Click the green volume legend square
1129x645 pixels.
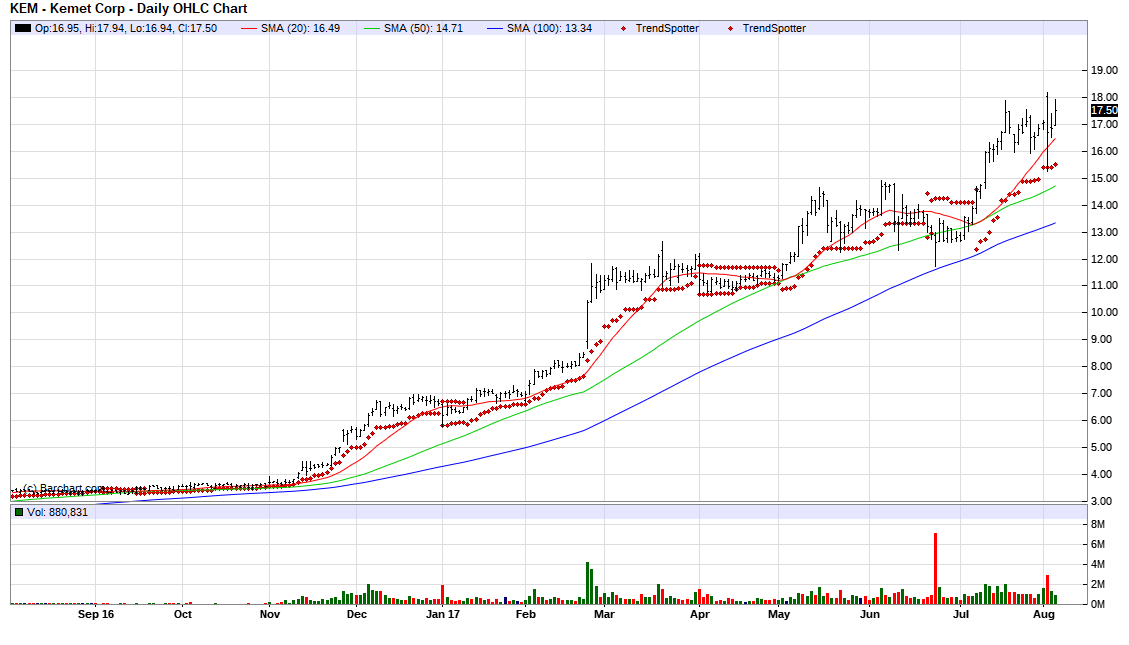tap(19, 513)
